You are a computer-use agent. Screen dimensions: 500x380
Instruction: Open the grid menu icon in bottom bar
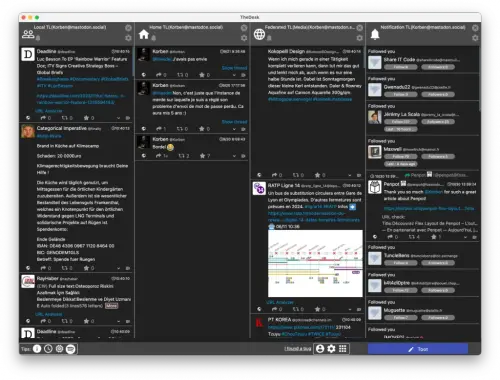(342, 349)
